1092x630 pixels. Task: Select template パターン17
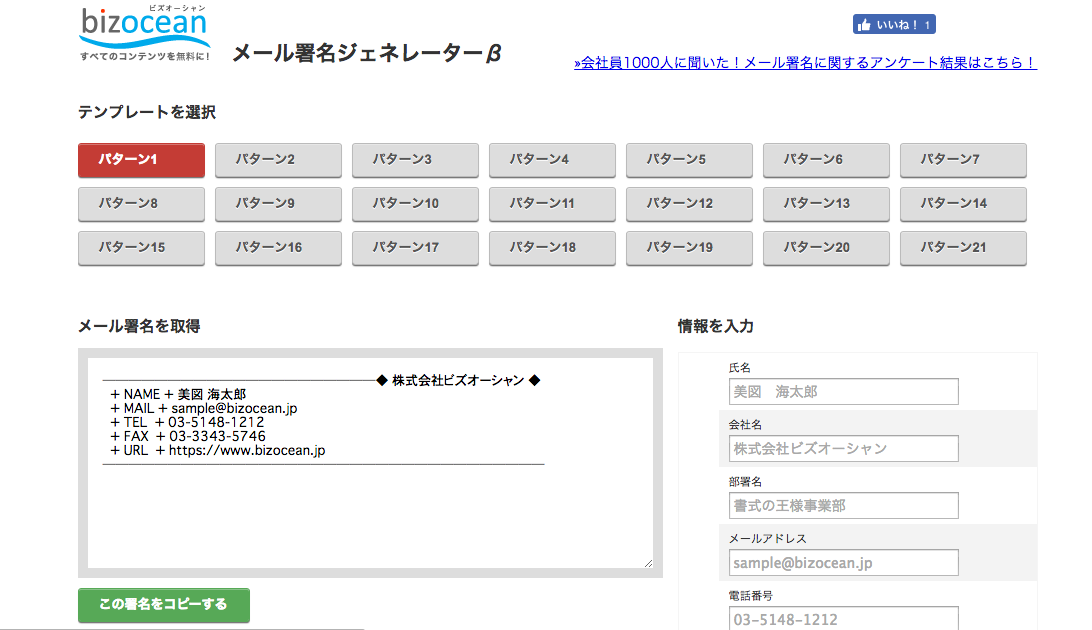(x=416, y=247)
